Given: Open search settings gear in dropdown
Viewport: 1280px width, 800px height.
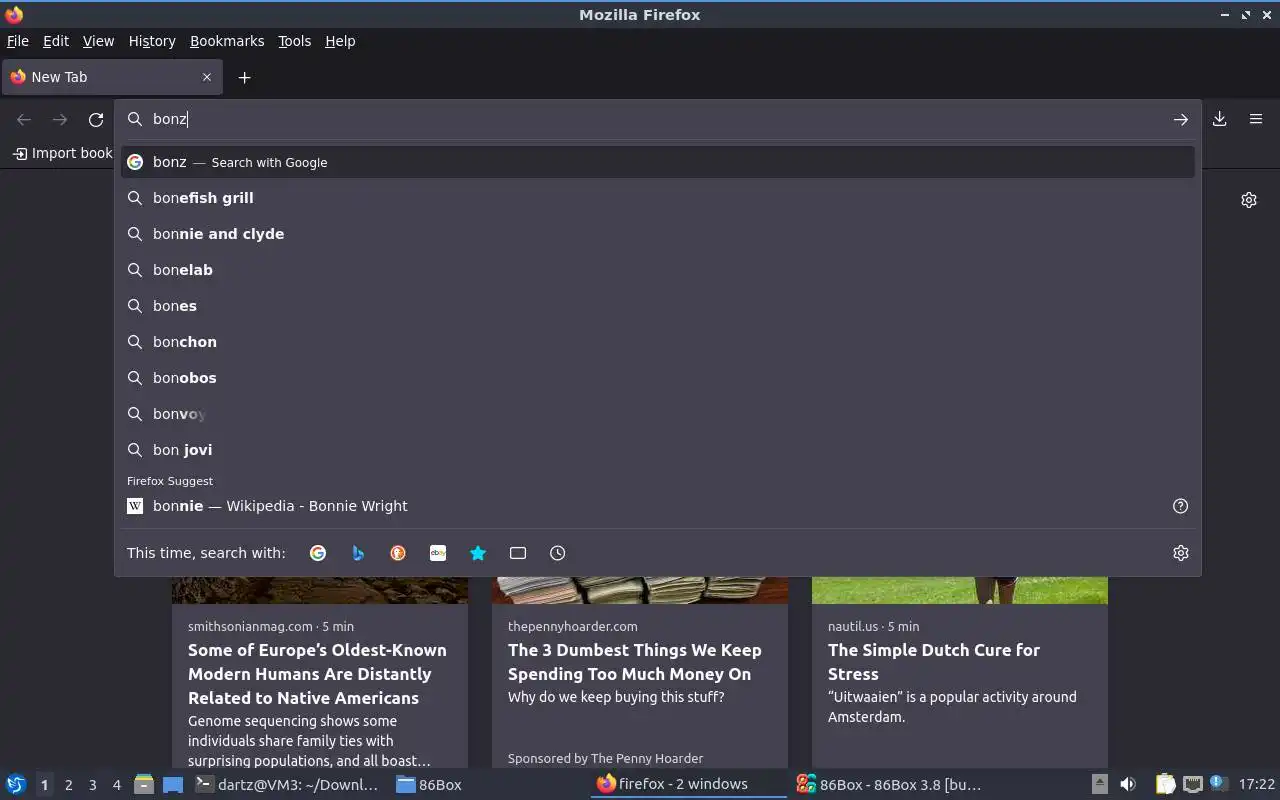Looking at the screenshot, I should [x=1181, y=553].
